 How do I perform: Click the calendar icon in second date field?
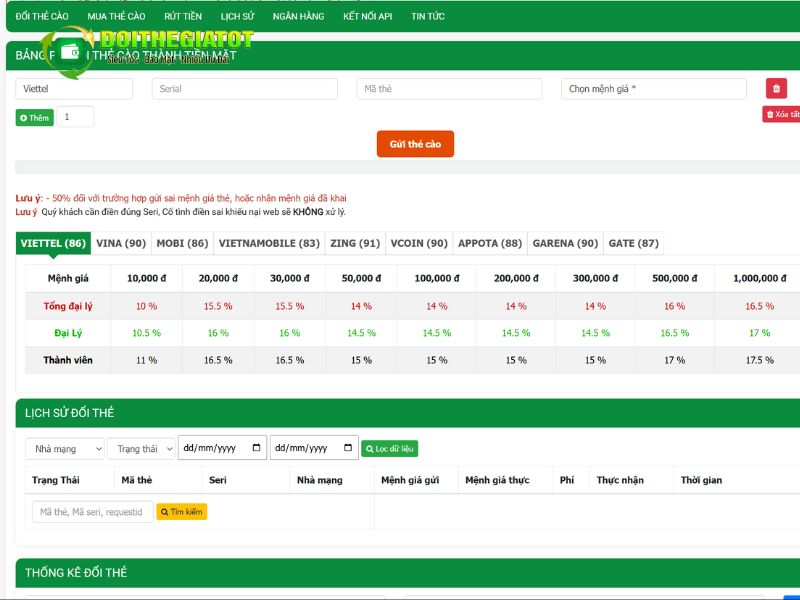348,447
